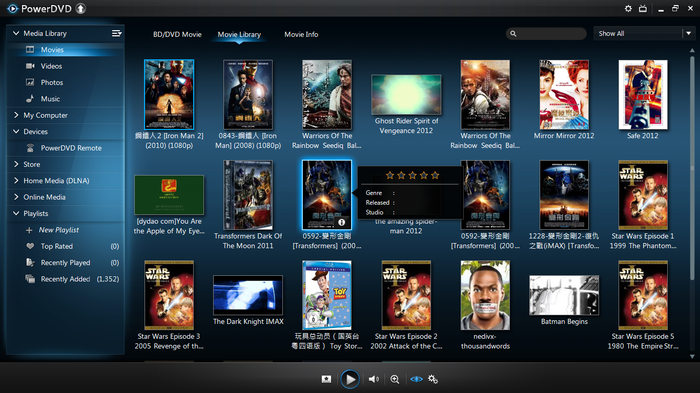Select Star Wars Episode 3 poster

[169, 295]
